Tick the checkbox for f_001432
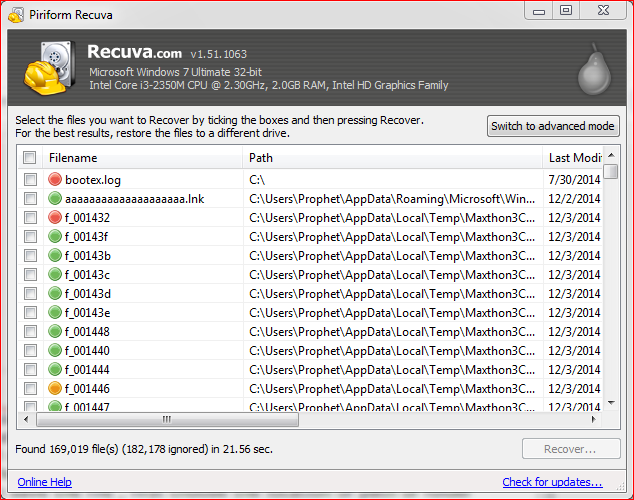The height and width of the screenshot is (500, 634). pos(30,217)
